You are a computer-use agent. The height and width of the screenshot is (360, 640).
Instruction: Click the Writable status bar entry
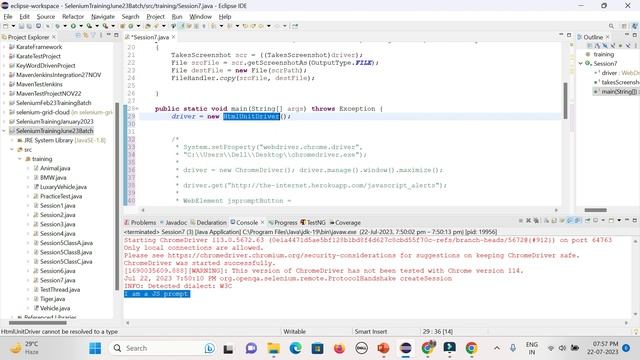coord(294,332)
